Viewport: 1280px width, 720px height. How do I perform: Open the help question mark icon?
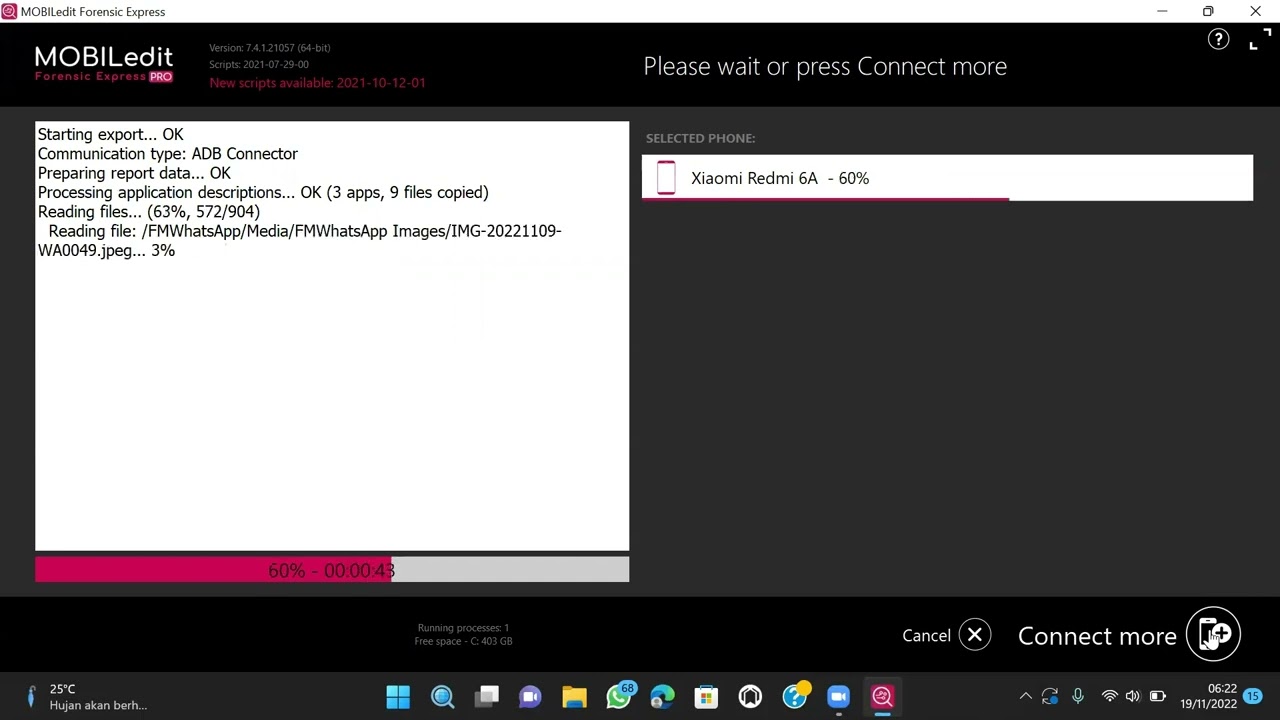[1218, 39]
